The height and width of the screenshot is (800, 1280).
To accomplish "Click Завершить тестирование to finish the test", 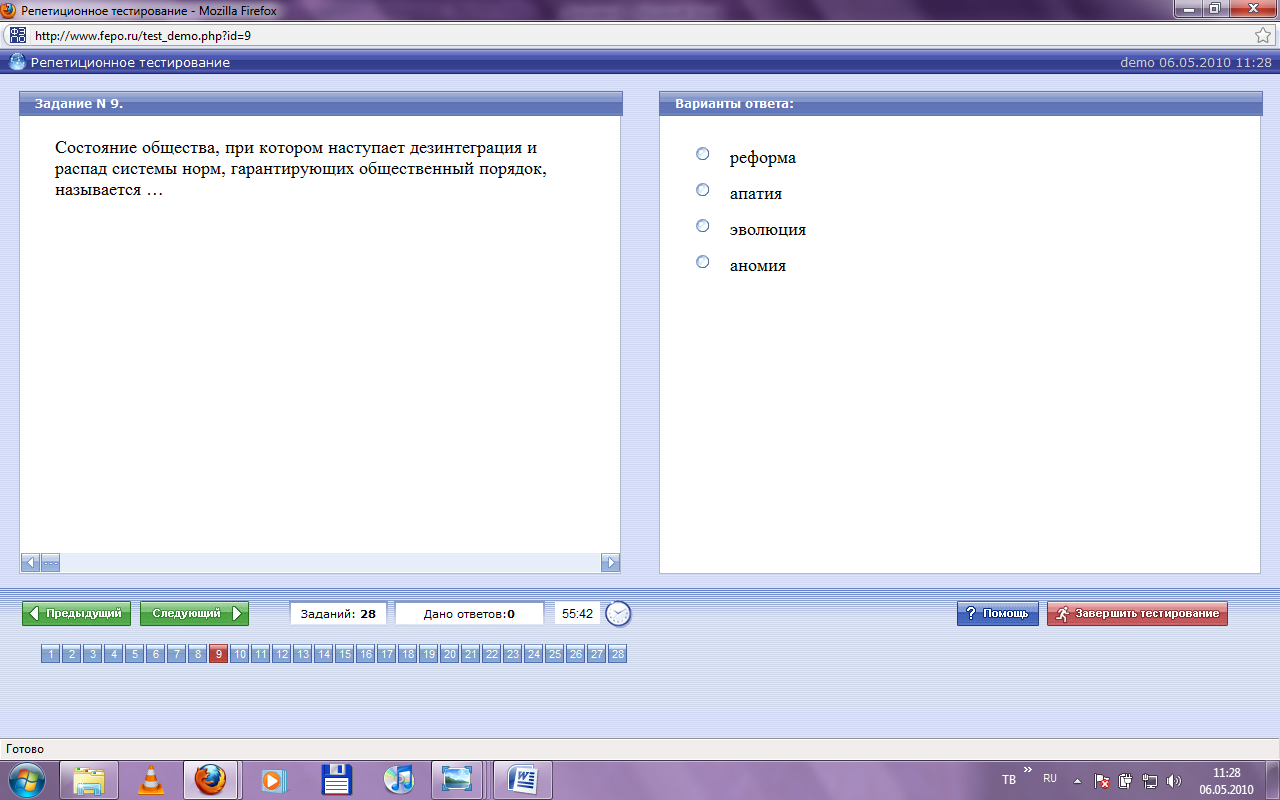I will 1137,614.
